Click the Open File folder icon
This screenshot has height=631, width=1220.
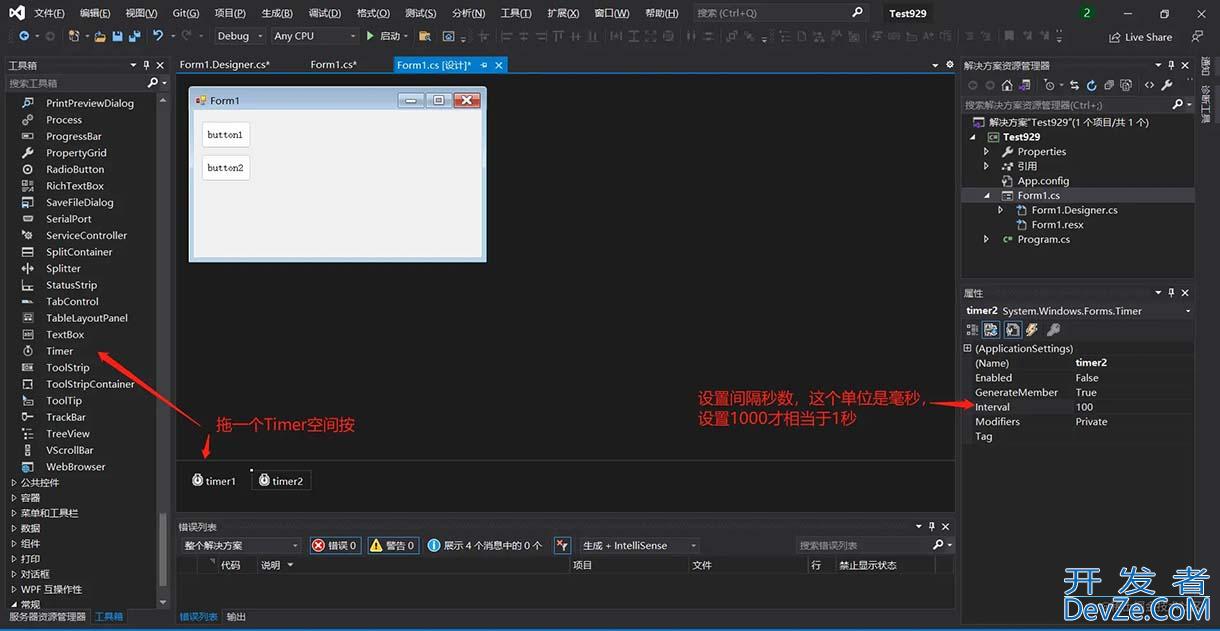pos(99,36)
